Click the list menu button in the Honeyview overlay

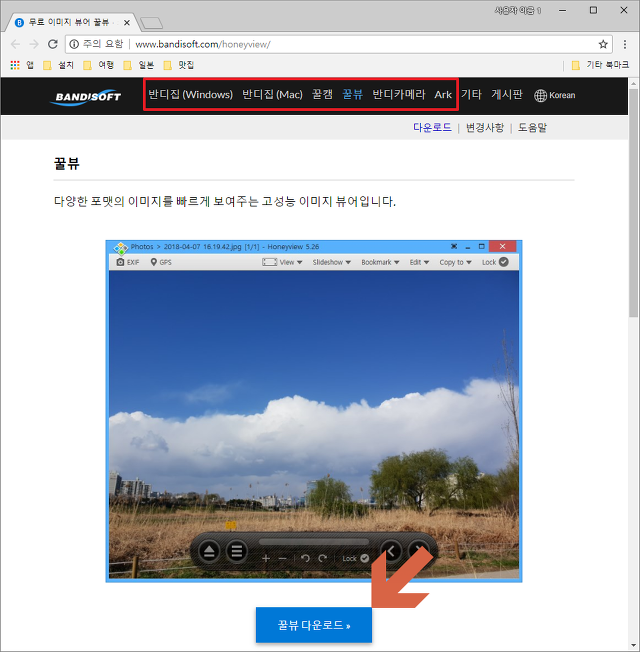point(237,552)
